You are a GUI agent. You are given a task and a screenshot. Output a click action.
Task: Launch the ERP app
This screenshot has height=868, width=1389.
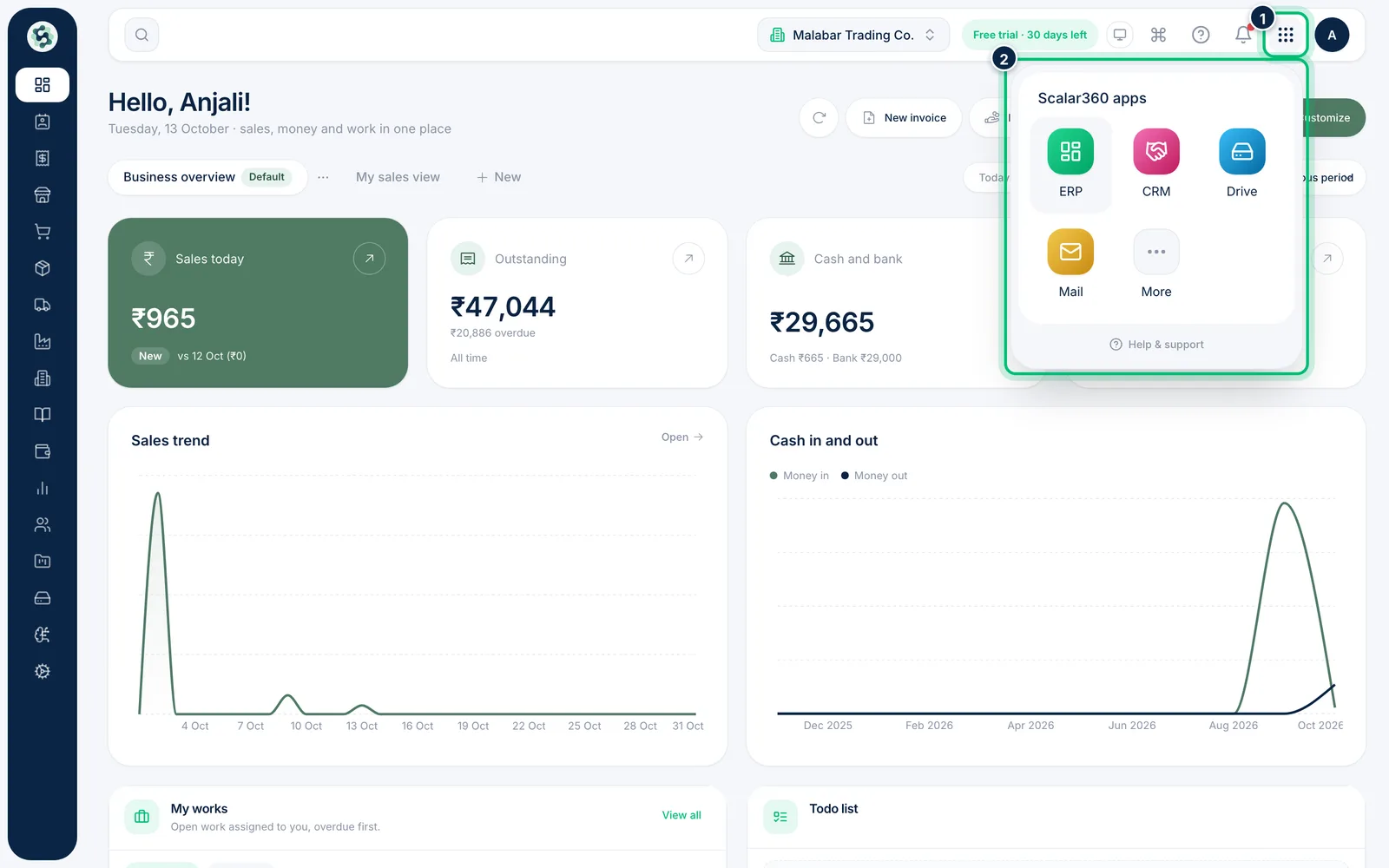1070,164
